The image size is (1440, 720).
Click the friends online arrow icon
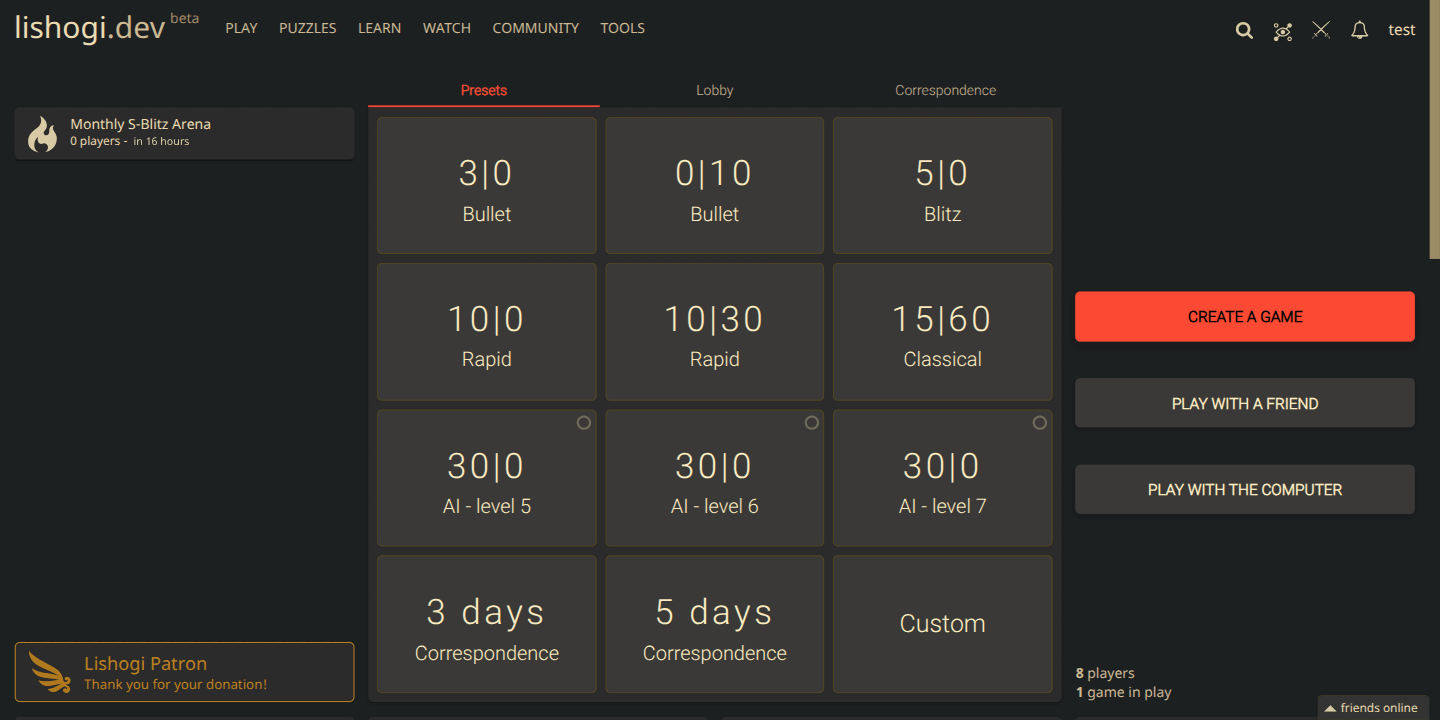pos(1330,708)
